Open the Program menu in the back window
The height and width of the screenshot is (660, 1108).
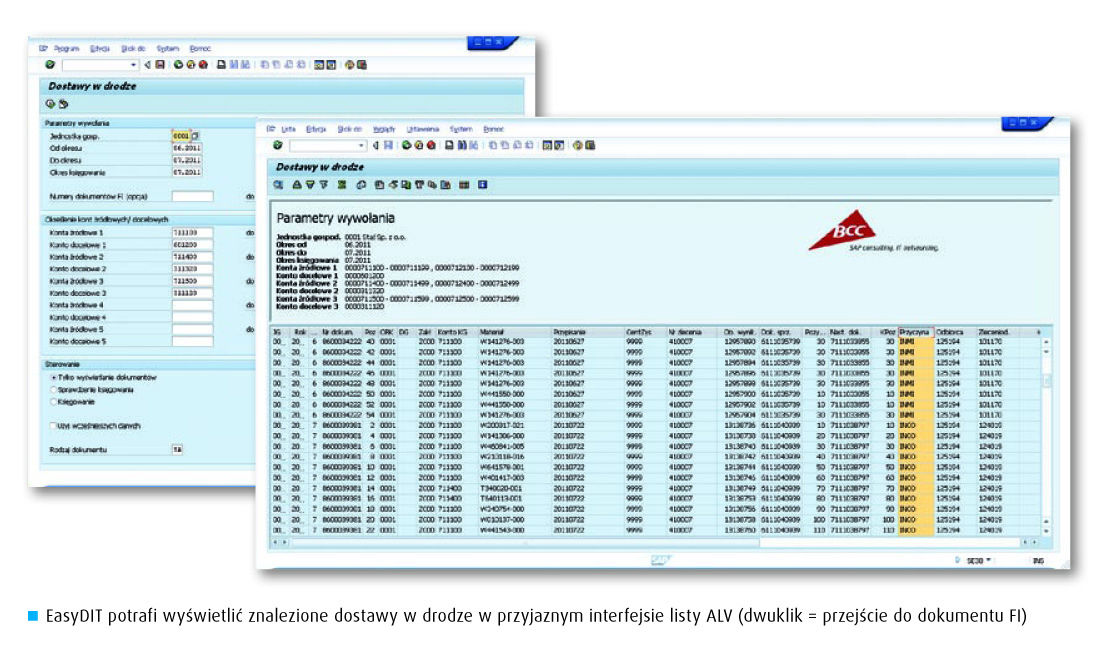(66, 48)
